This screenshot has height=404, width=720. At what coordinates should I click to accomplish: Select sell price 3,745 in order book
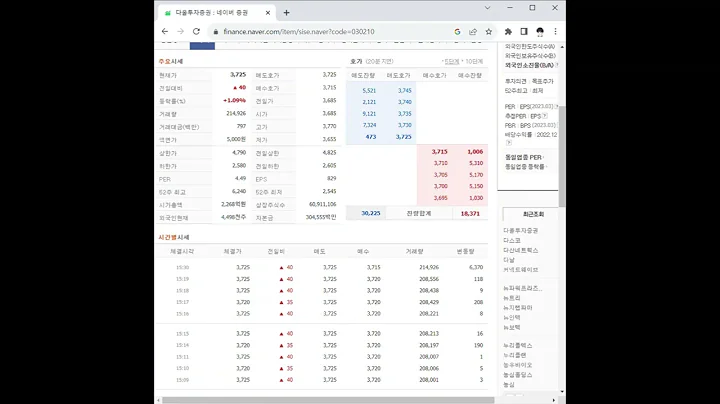click(405, 90)
